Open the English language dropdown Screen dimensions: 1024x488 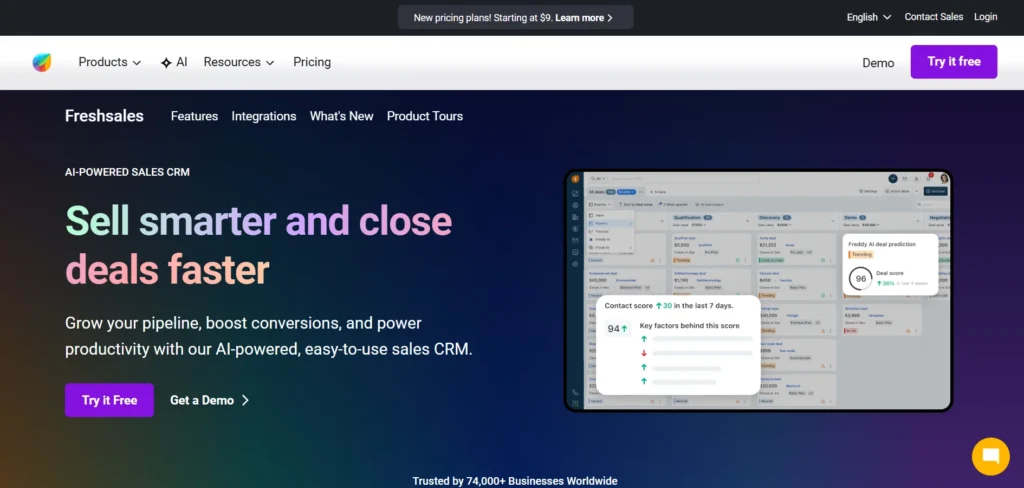coord(869,17)
